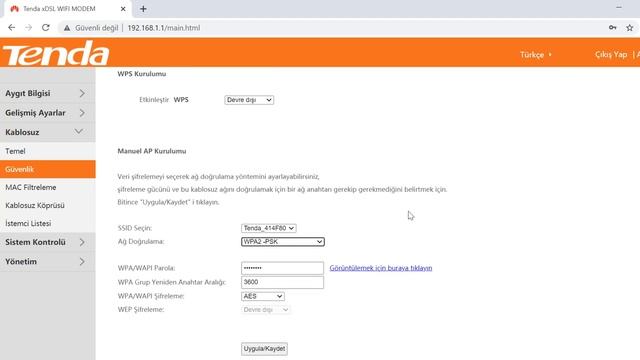Click the Uygula/Kaydet button
640x360 pixels.
[264, 349]
